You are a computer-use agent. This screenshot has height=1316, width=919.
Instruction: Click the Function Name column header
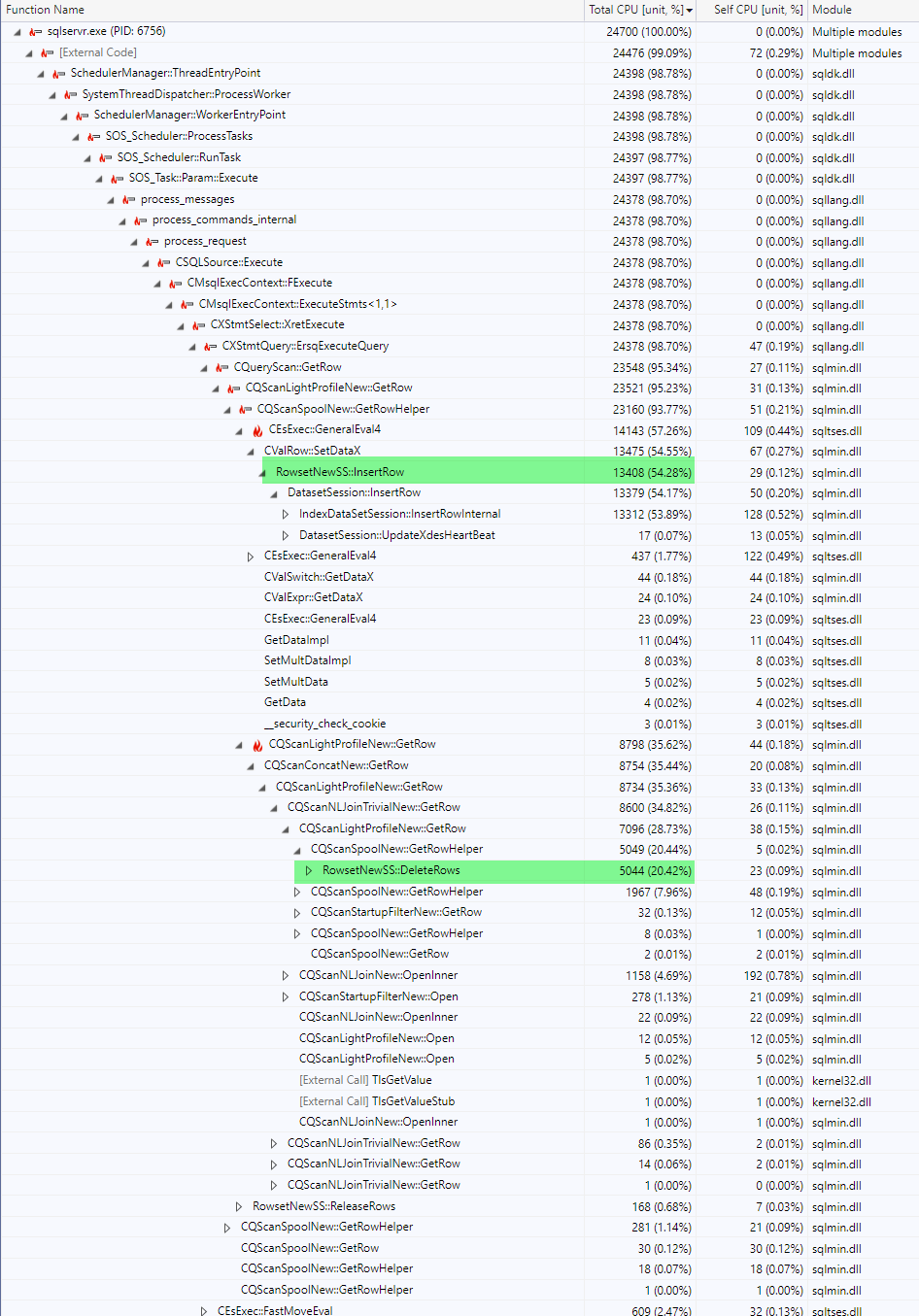[291, 10]
